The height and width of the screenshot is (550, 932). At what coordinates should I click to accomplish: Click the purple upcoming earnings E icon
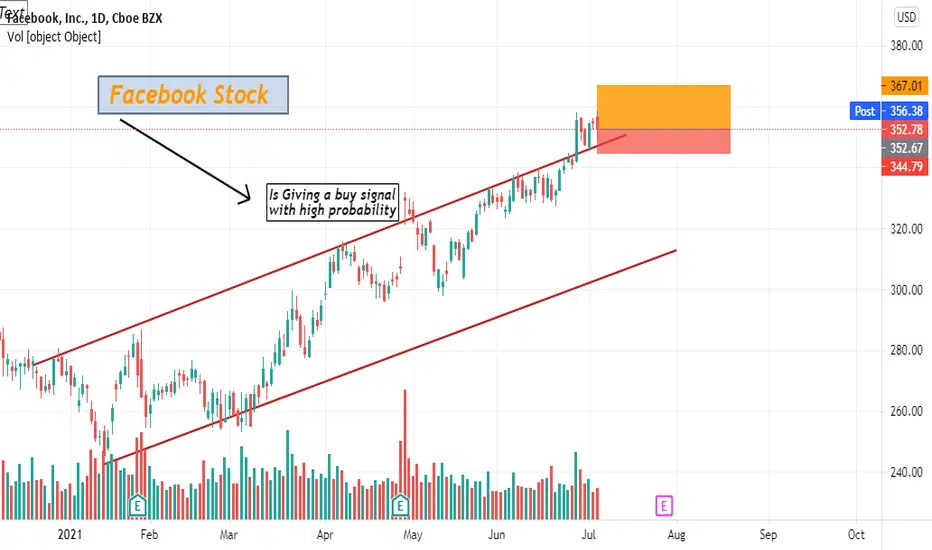coord(663,506)
